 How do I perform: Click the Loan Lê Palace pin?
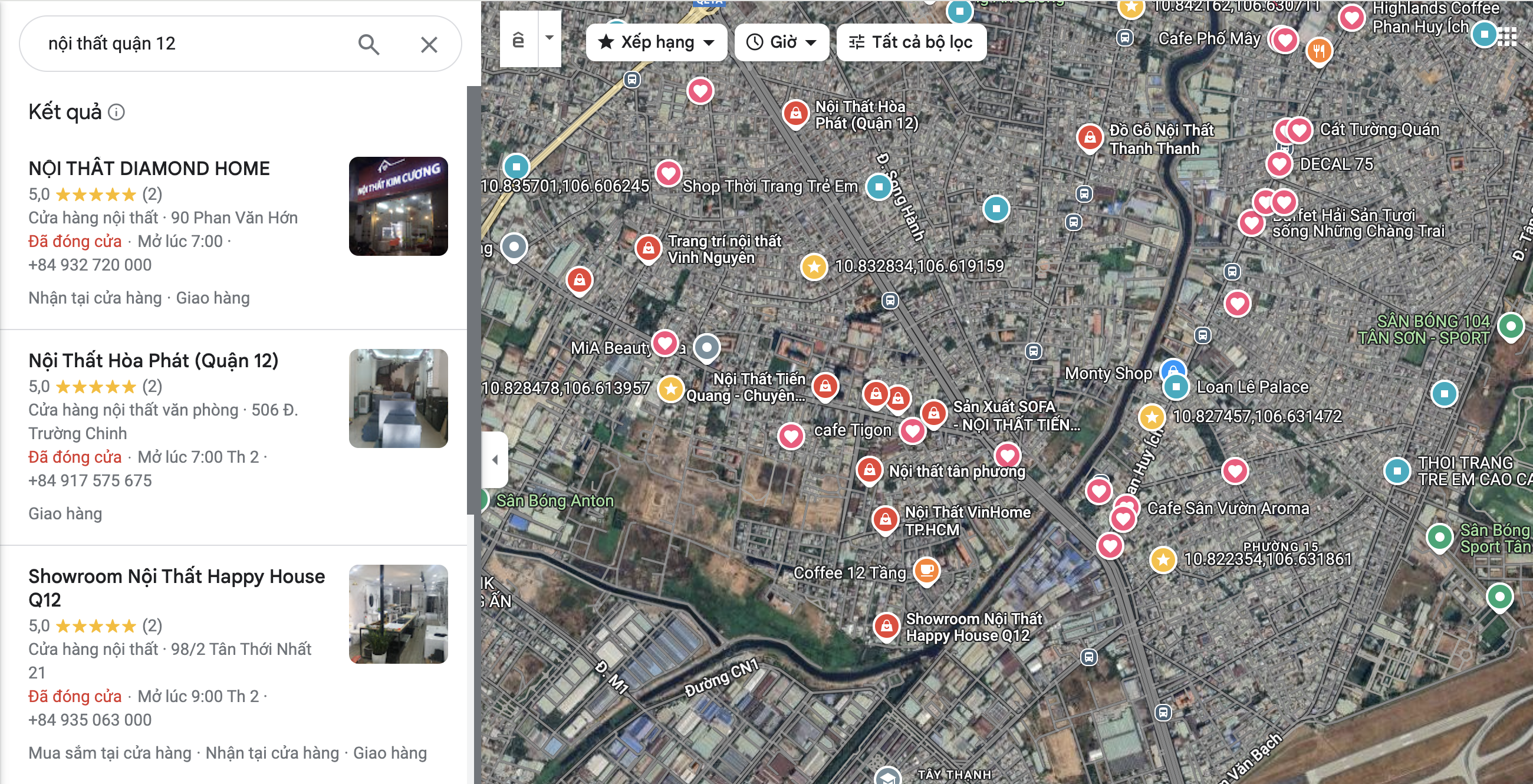1176,387
